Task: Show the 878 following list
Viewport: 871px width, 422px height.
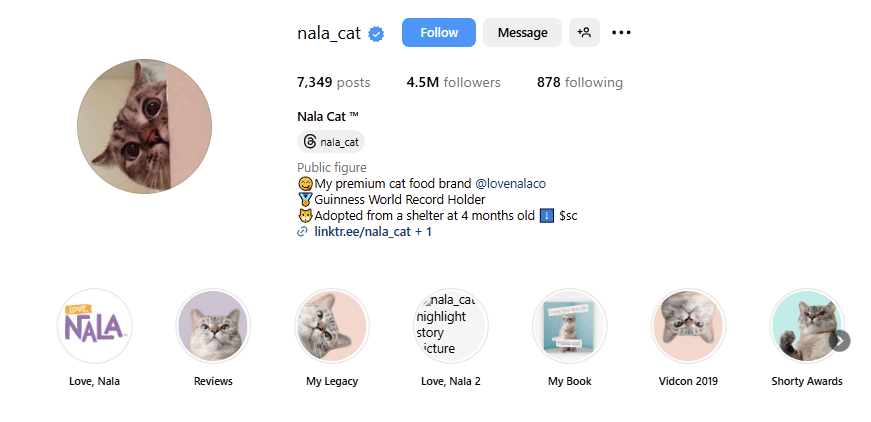Action: click(x=579, y=83)
